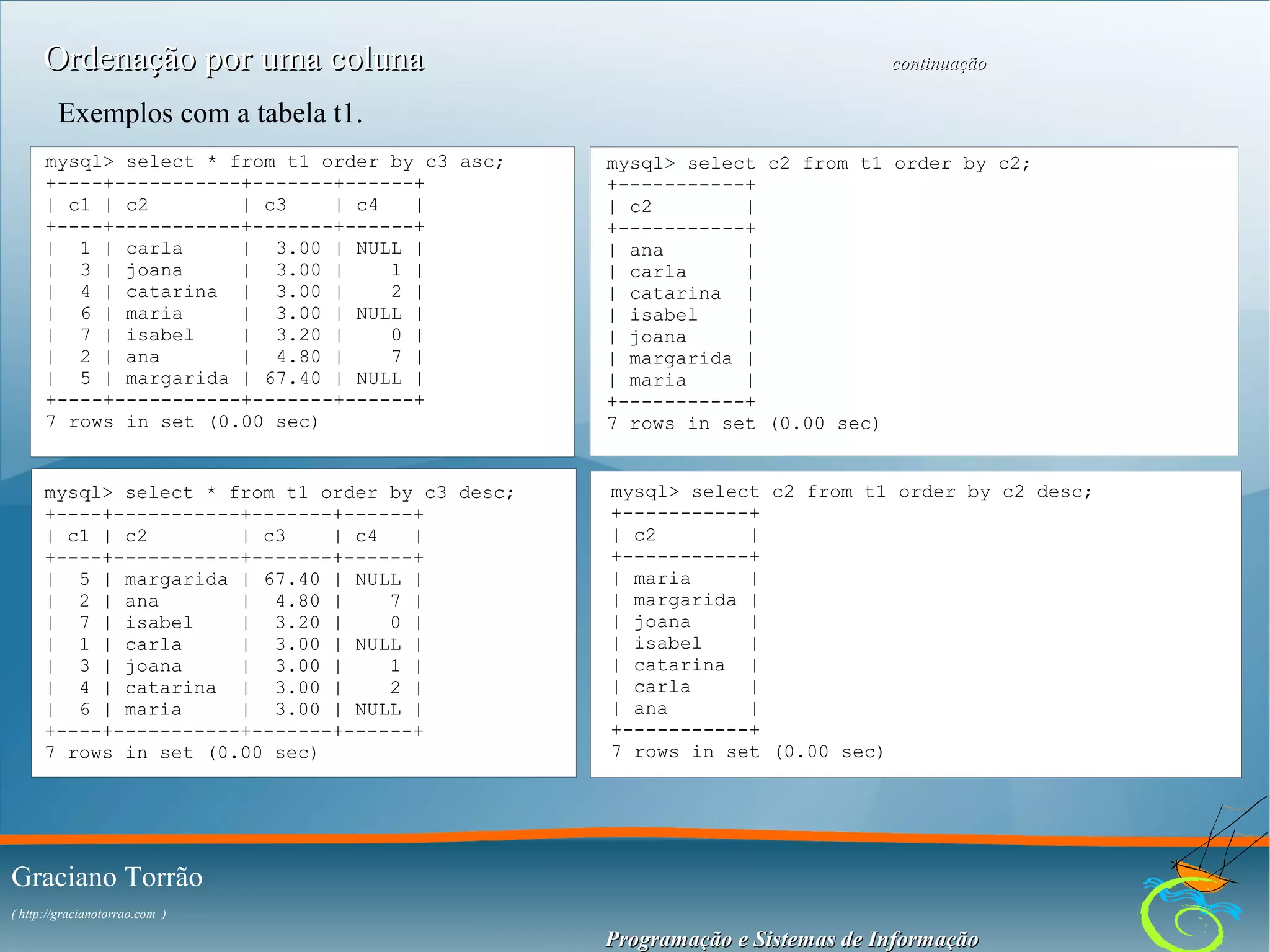This screenshot has width=1270, height=952.
Task: Click the query 'select c2 from t1 order by c2;'
Action: (x=859, y=164)
